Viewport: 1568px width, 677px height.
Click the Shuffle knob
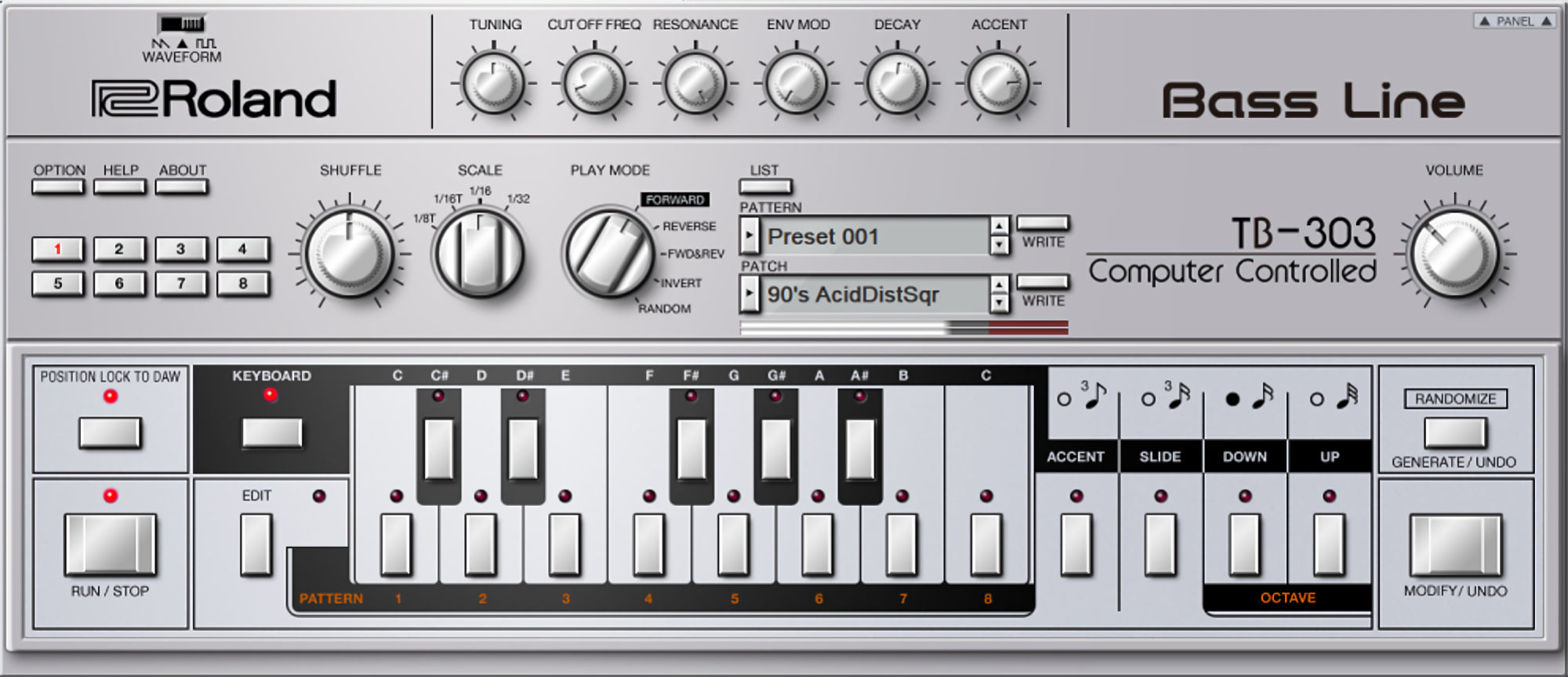[350, 253]
